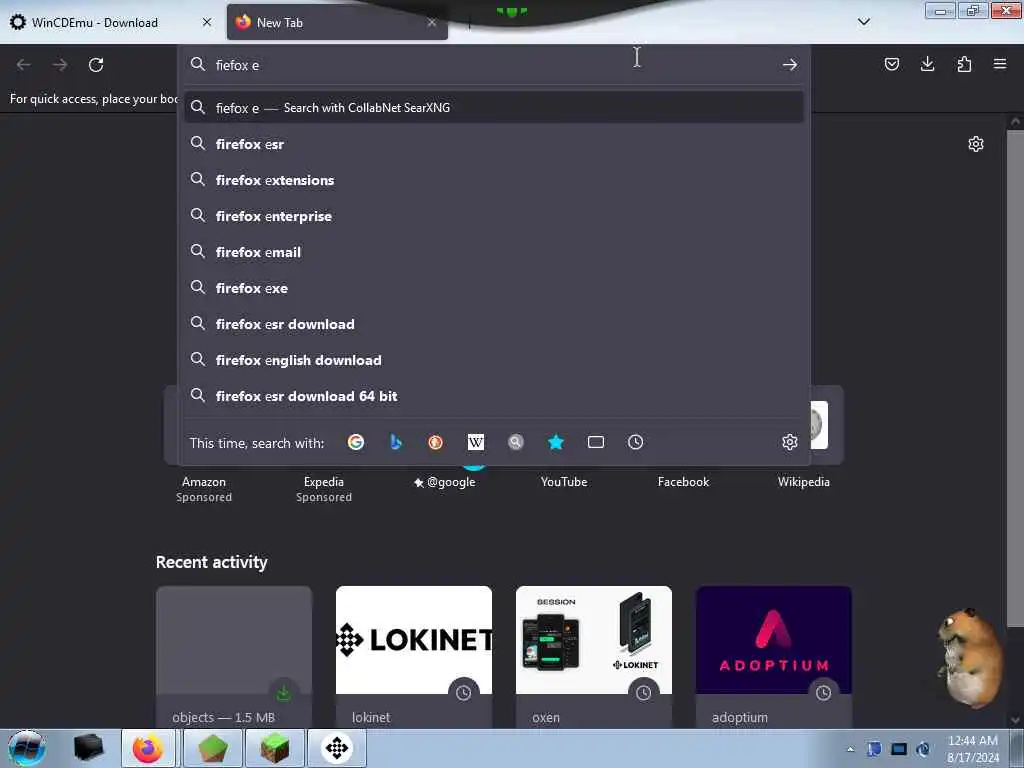Open the Windows Start orb
The width and height of the screenshot is (1024, 768).
[x=27, y=748]
